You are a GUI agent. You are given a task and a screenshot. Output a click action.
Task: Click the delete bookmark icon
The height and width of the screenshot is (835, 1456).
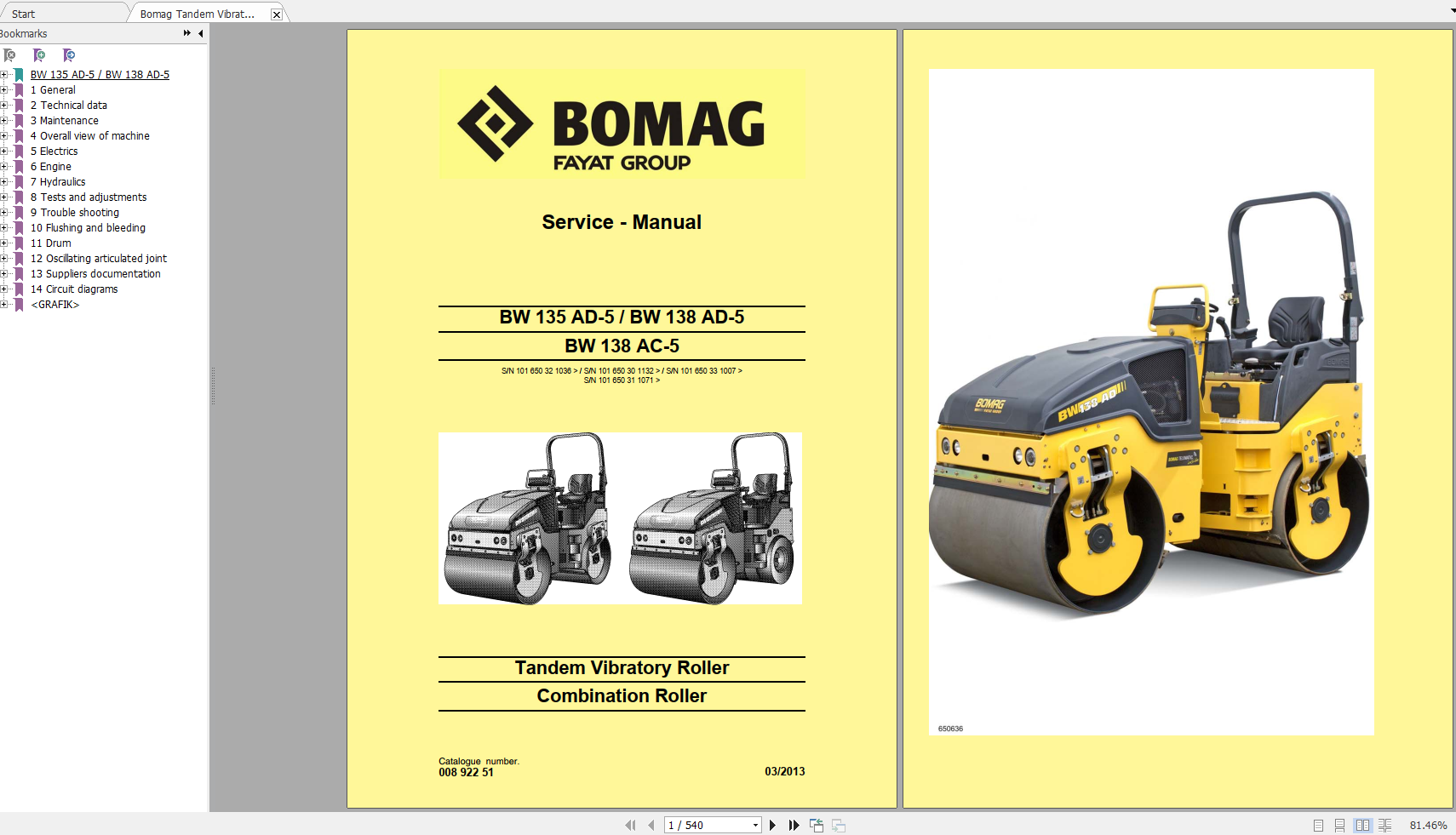pos(9,55)
